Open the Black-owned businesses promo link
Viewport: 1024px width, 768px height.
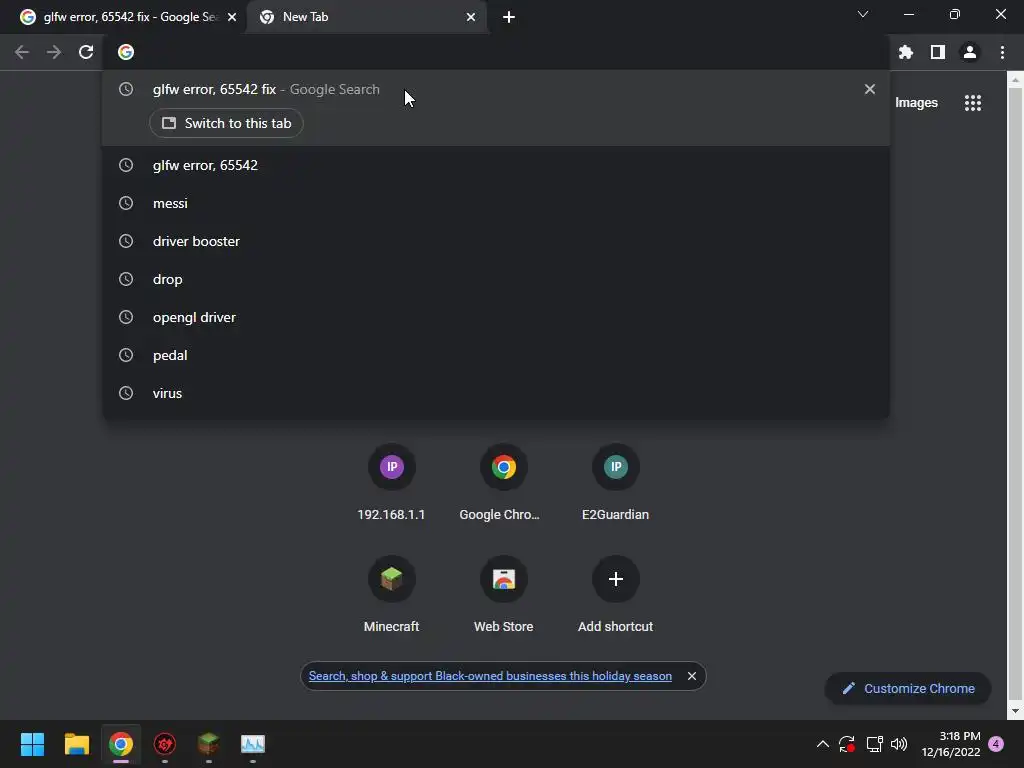(490, 676)
